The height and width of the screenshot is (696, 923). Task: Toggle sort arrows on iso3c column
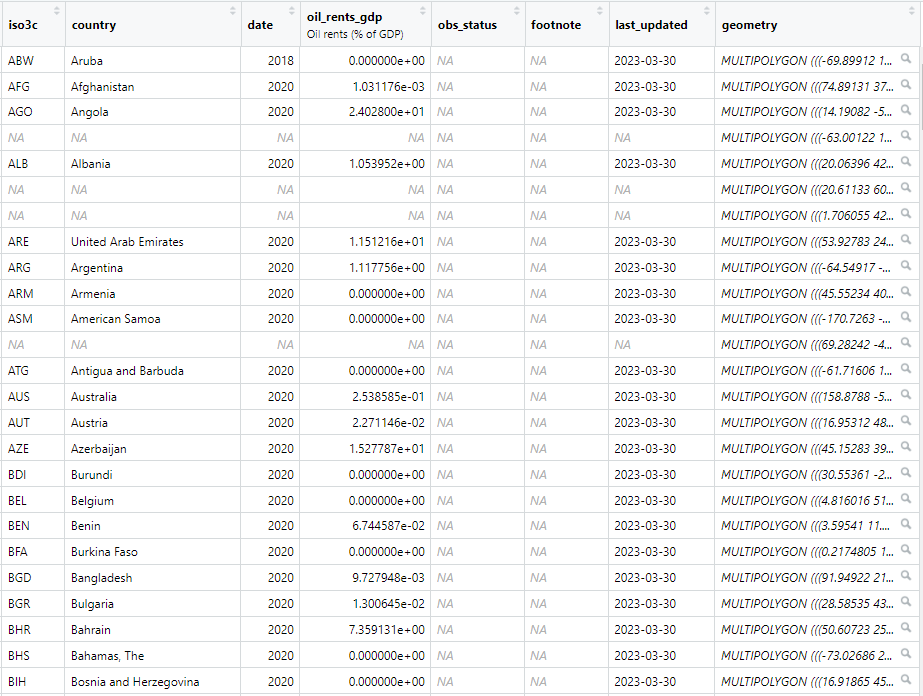point(56,11)
